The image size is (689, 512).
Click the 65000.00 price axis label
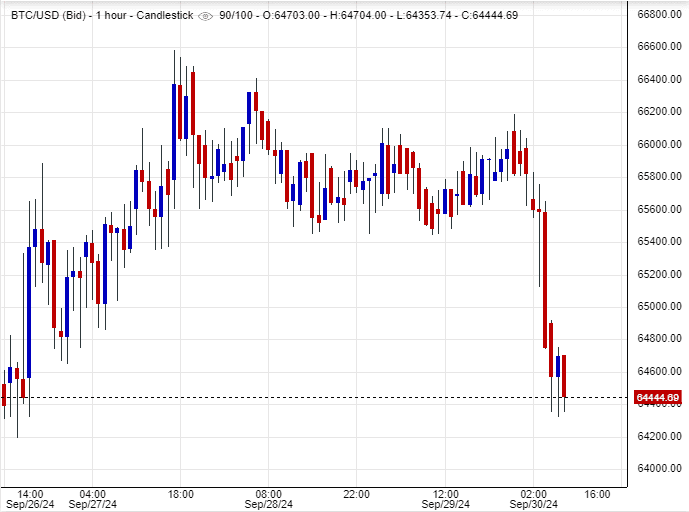point(658,306)
